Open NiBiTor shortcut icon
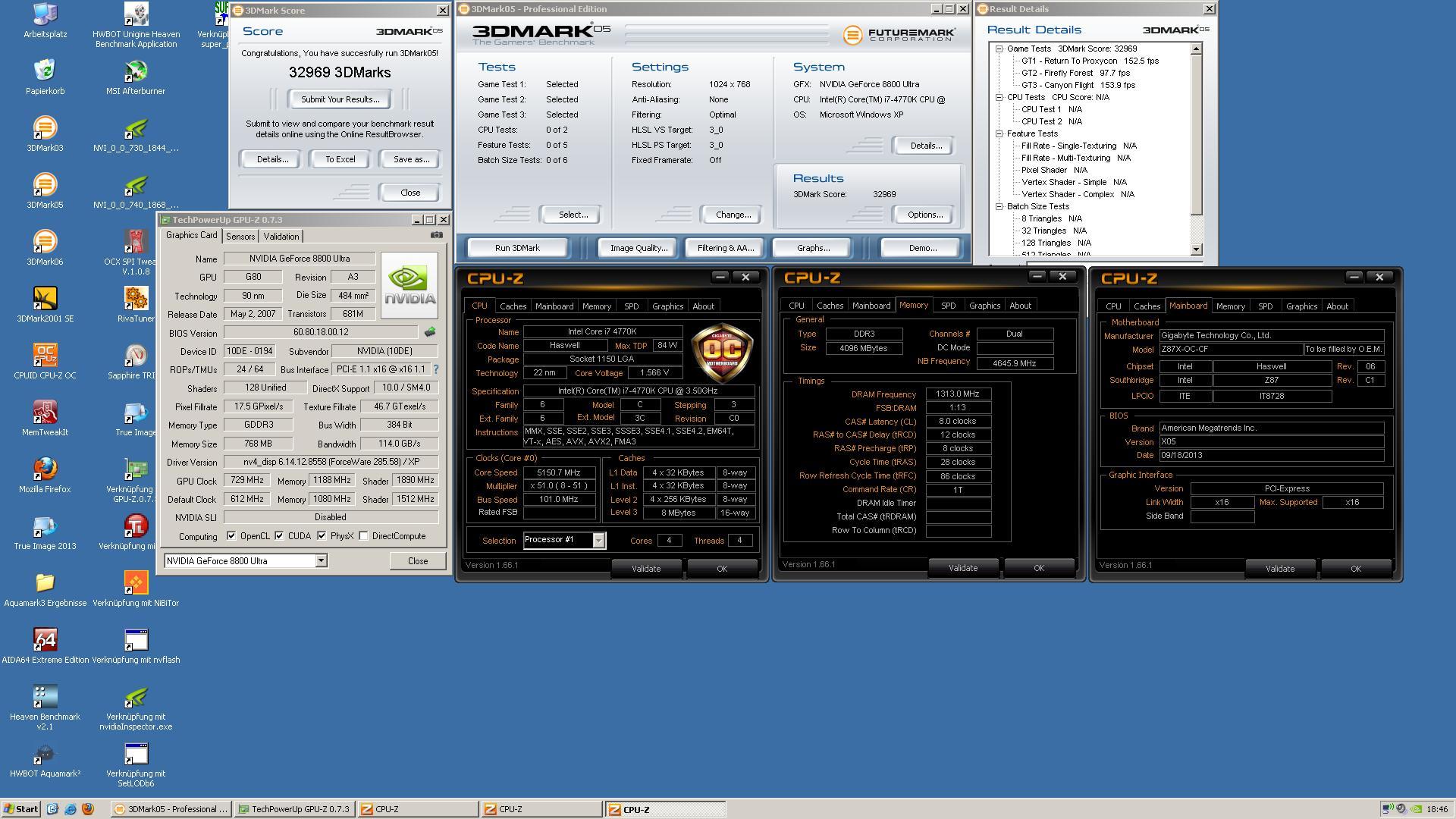This screenshot has height=819, width=1456. pyautogui.click(x=136, y=588)
